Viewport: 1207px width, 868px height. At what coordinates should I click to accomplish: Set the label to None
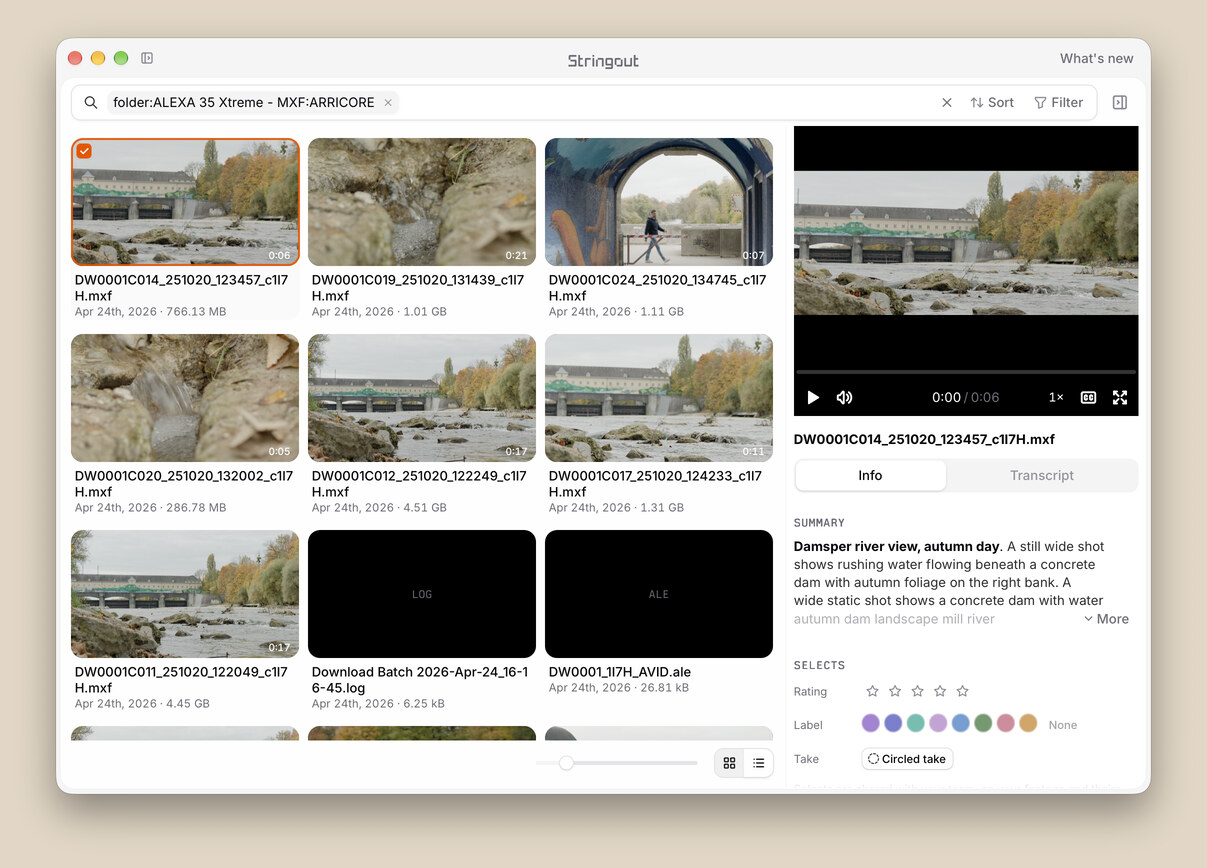[x=1063, y=725]
